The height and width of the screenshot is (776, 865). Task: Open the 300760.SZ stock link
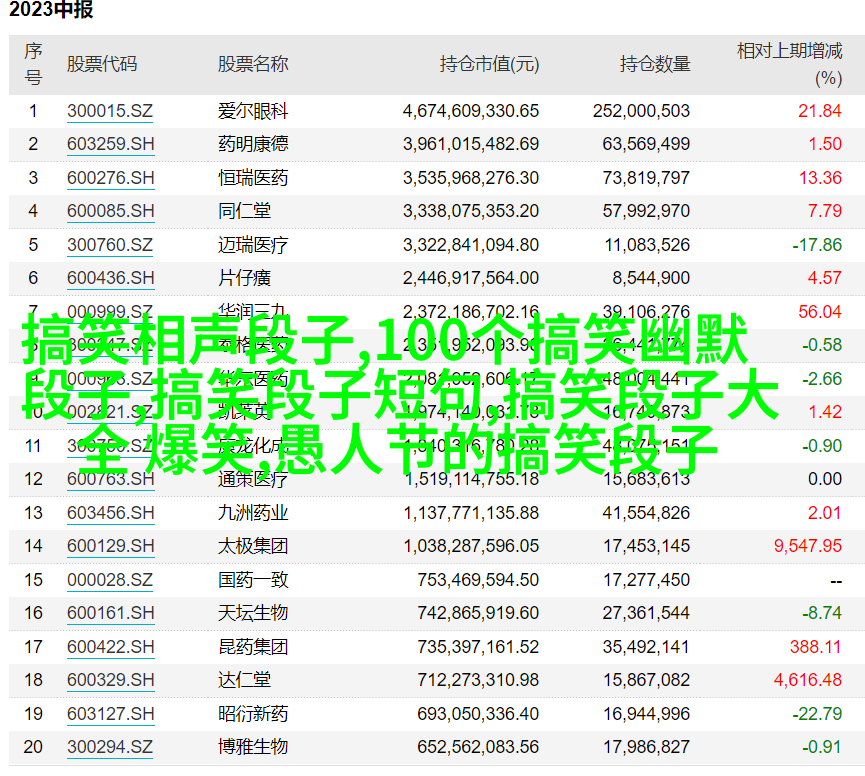coord(110,245)
